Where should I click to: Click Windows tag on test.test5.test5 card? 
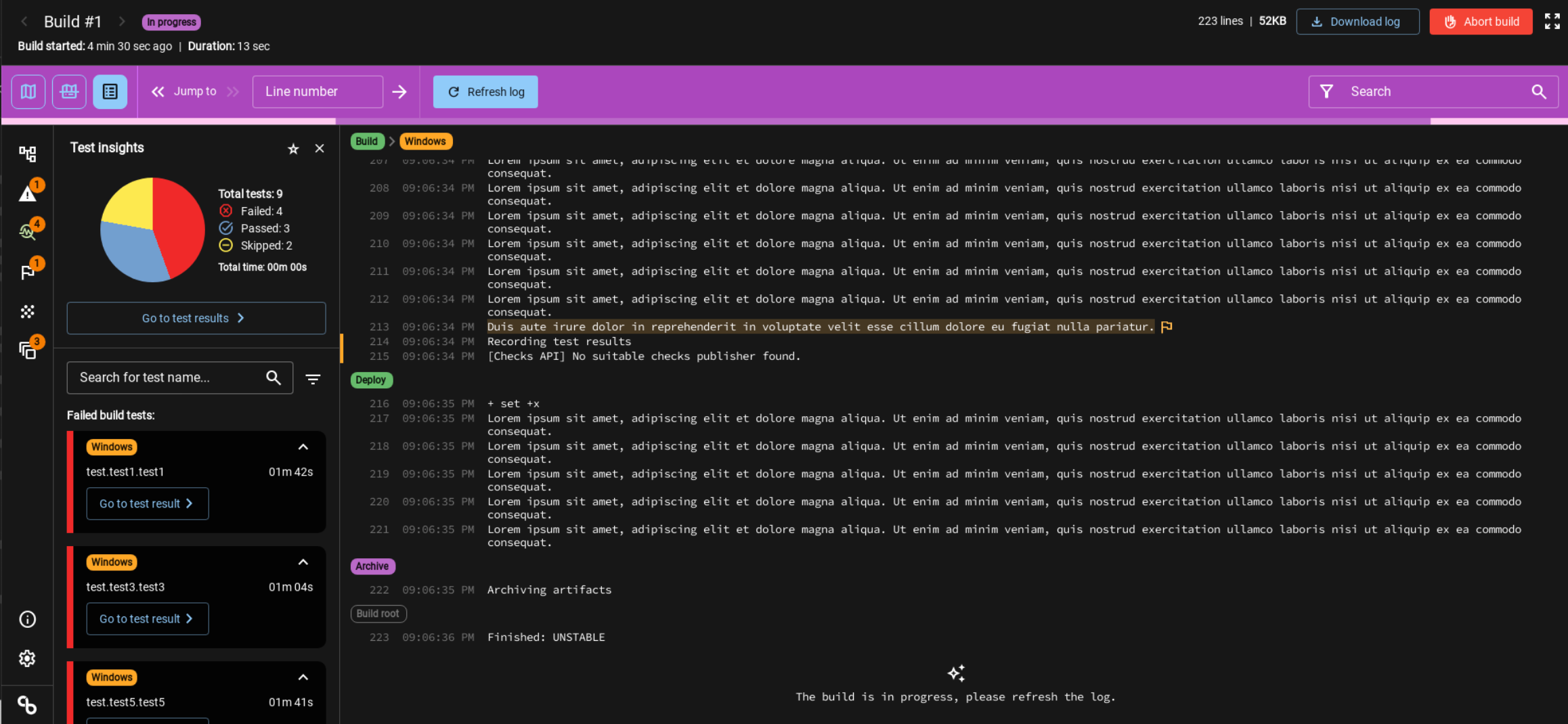pyautogui.click(x=112, y=677)
